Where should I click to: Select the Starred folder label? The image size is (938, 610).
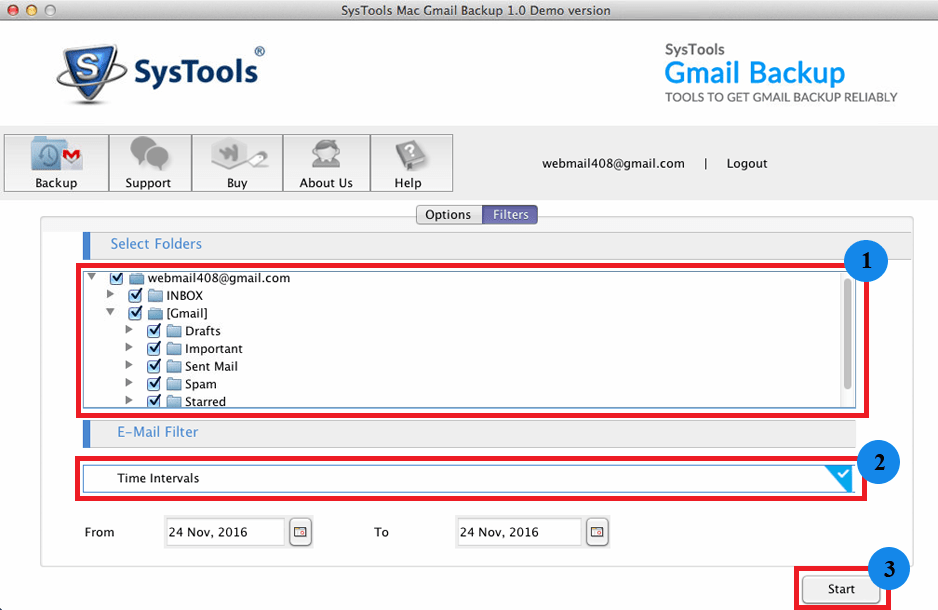tap(205, 402)
